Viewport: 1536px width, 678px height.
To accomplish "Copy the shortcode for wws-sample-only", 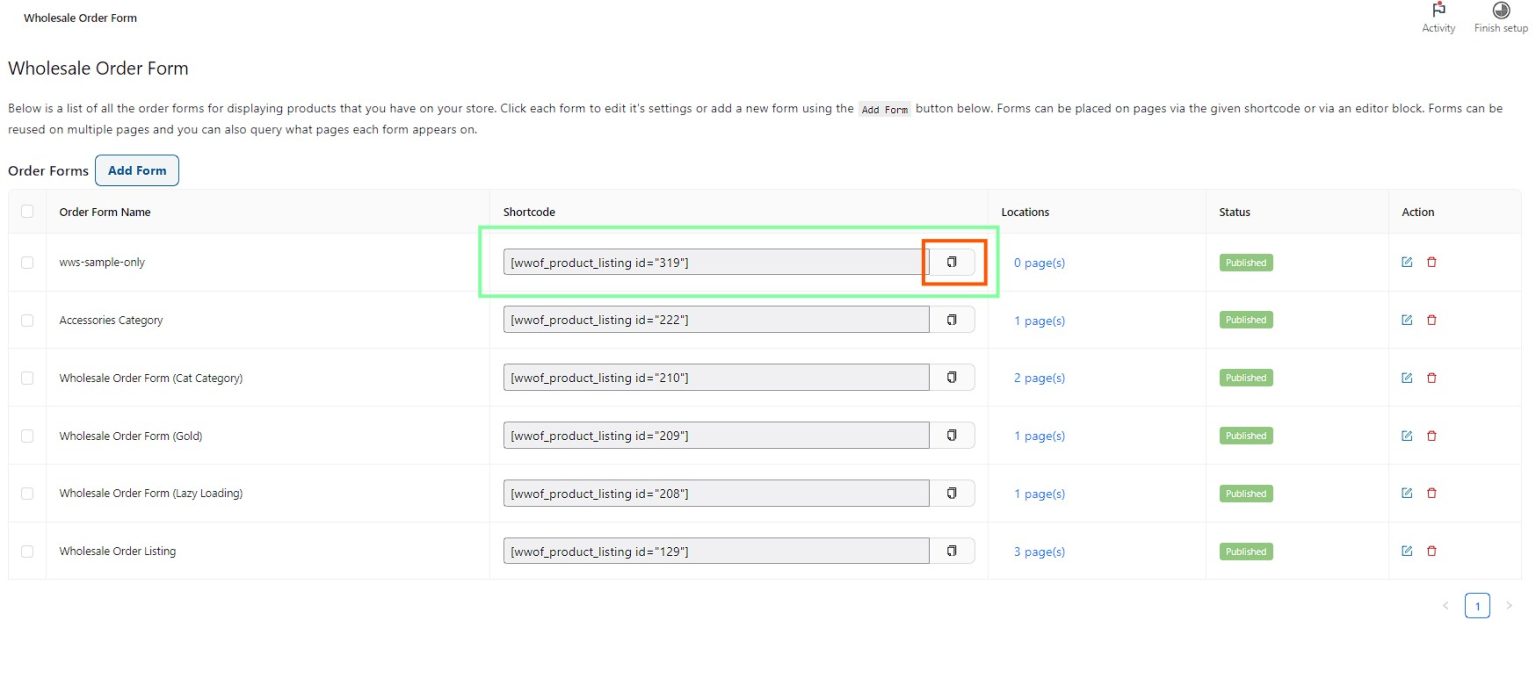I will pos(952,261).
